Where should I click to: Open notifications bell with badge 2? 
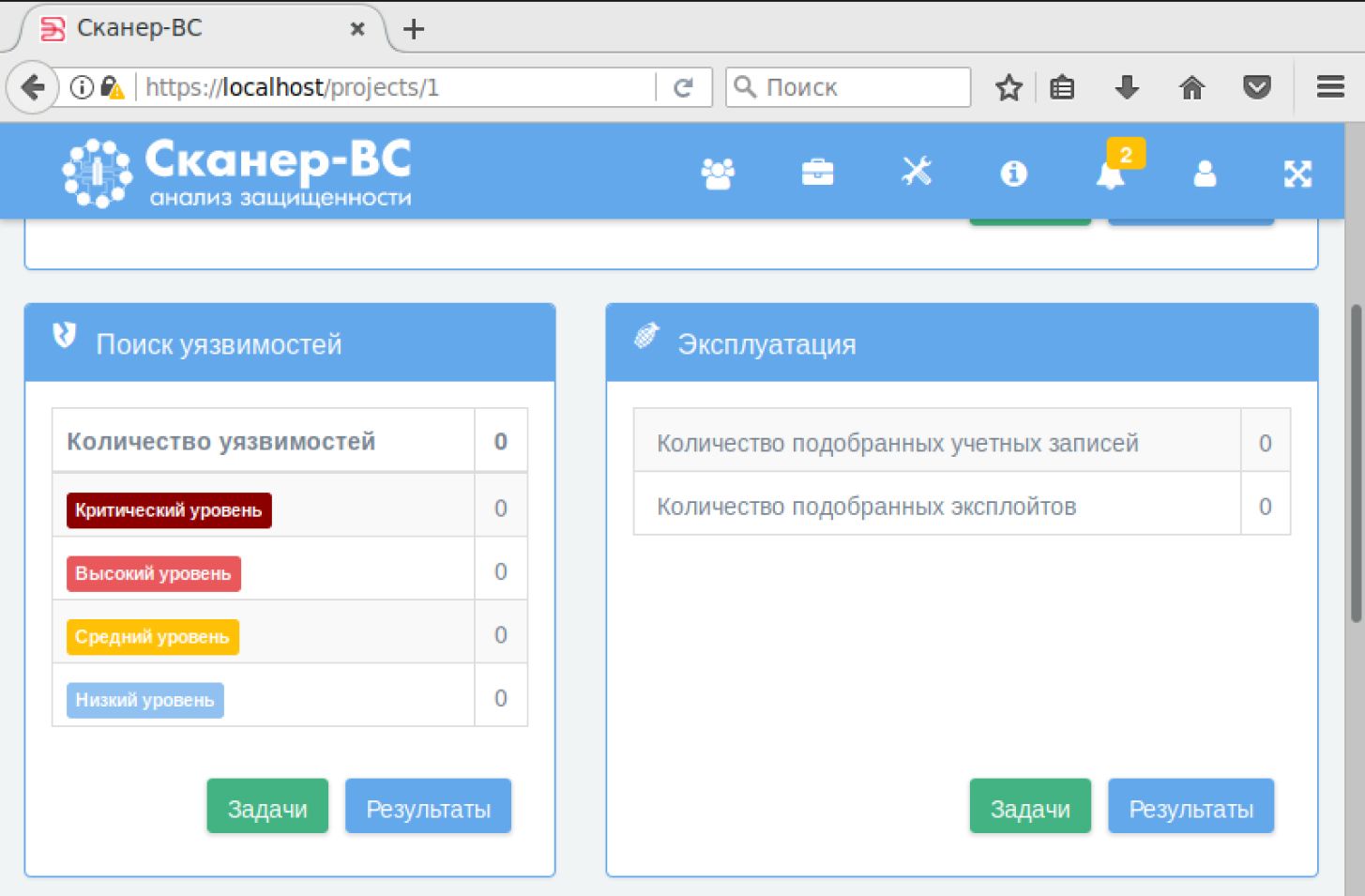1111,174
